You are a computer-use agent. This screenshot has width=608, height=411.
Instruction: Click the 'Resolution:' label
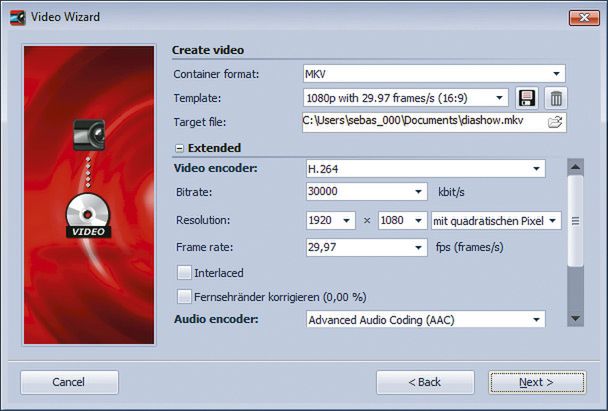coord(203,220)
